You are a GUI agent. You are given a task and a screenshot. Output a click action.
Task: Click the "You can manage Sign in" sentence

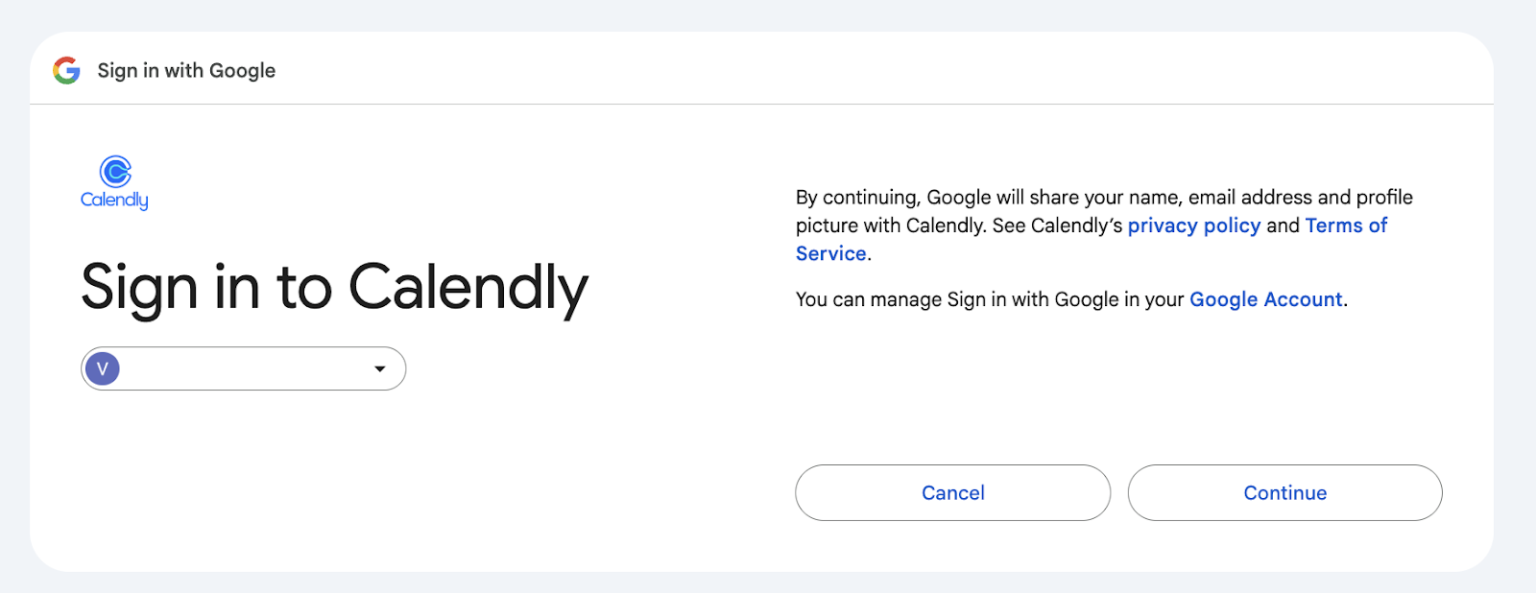pyautogui.click(x=990, y=300)
